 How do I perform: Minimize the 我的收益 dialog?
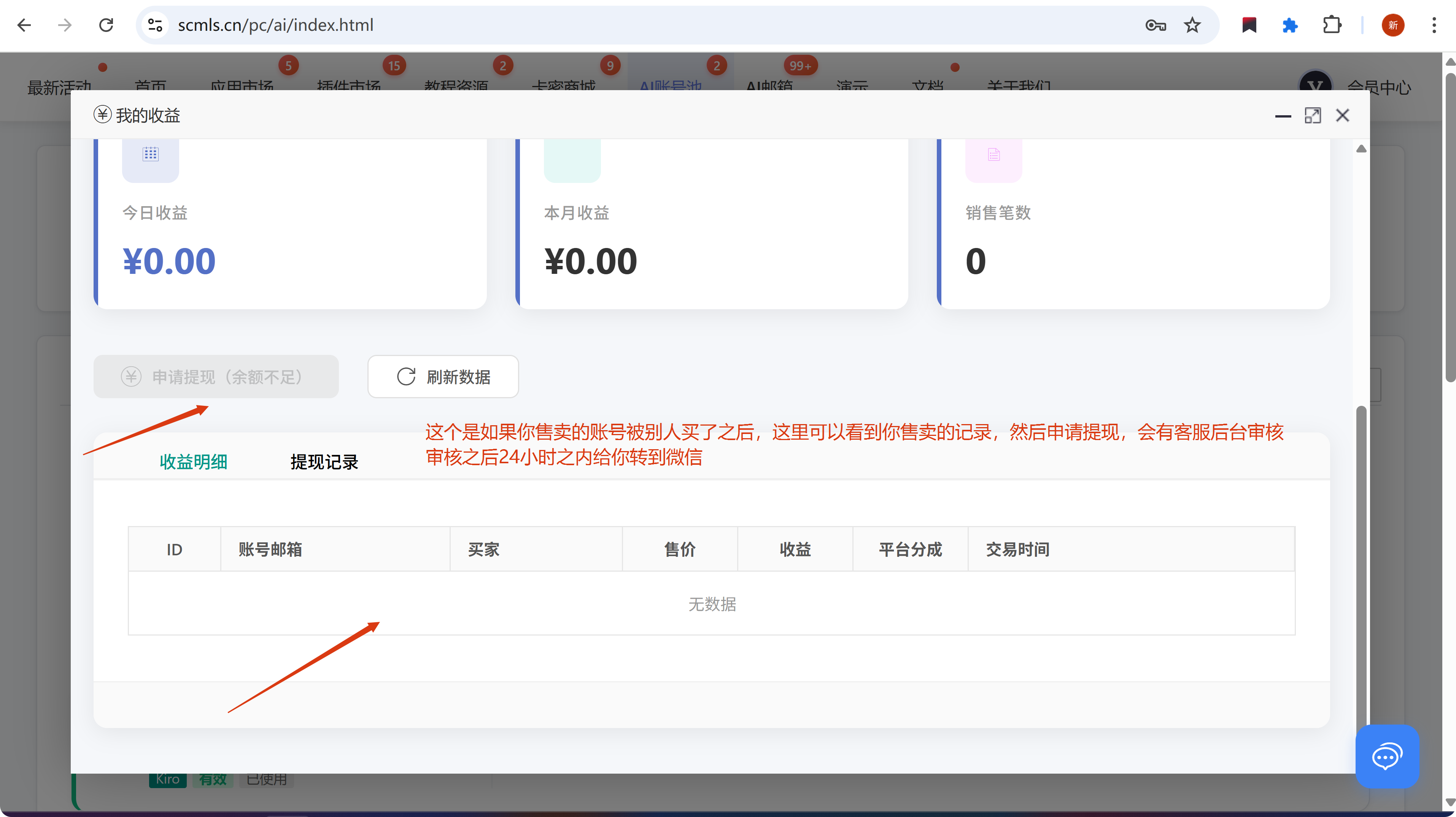1283,116
